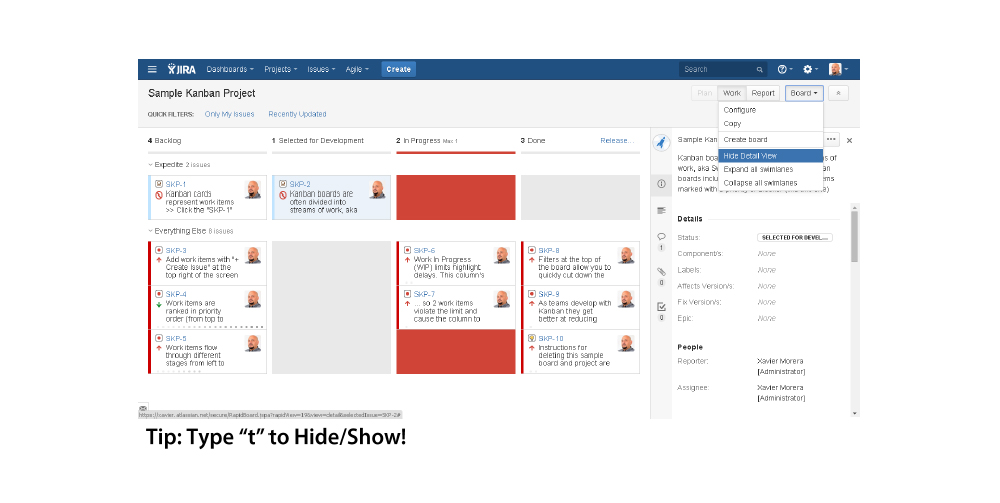This screenshot has width=1000, height=503.
Task: Open the description section icon
Action: tap(661, 210)
